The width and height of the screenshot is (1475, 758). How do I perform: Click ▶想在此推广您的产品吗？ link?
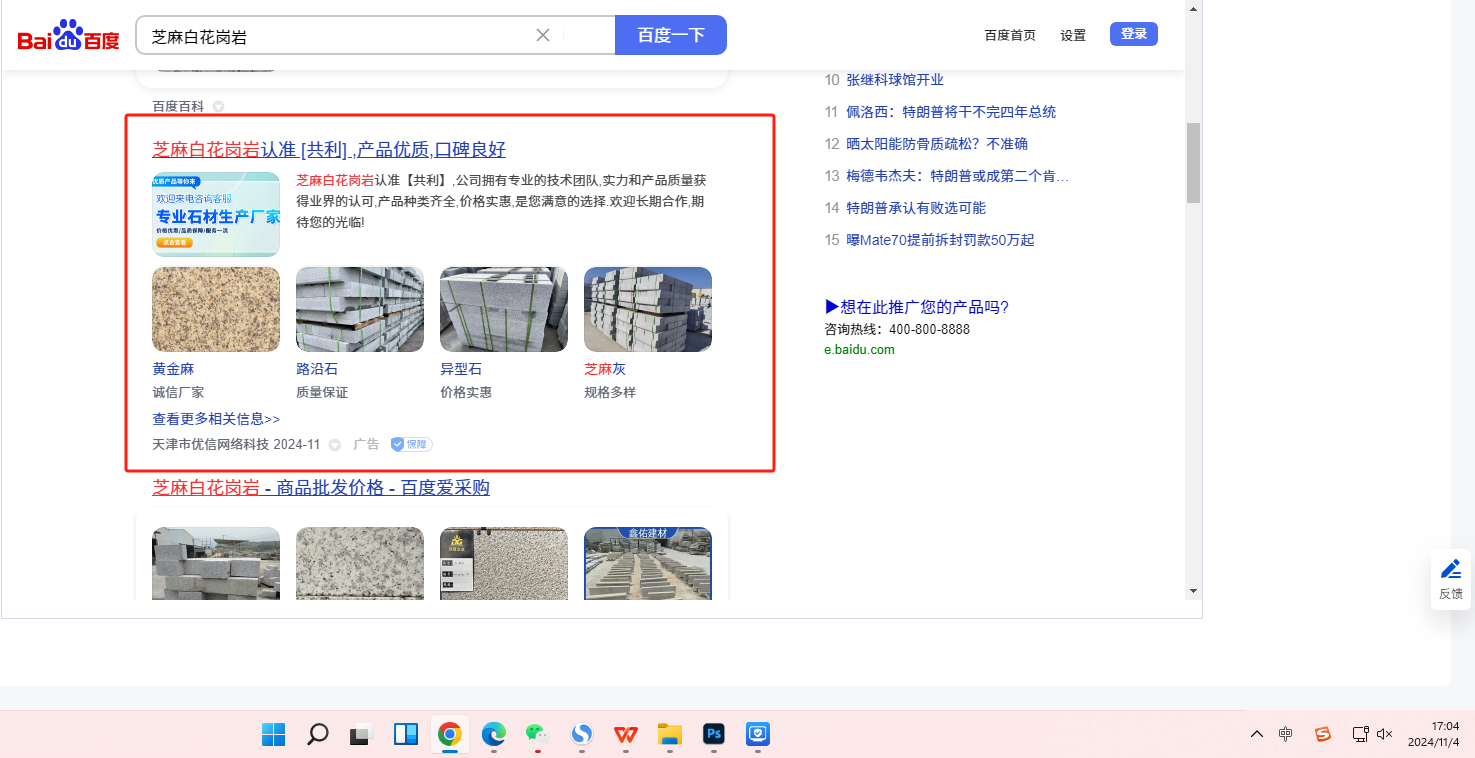pyautogui.click(x=917, y=307)
